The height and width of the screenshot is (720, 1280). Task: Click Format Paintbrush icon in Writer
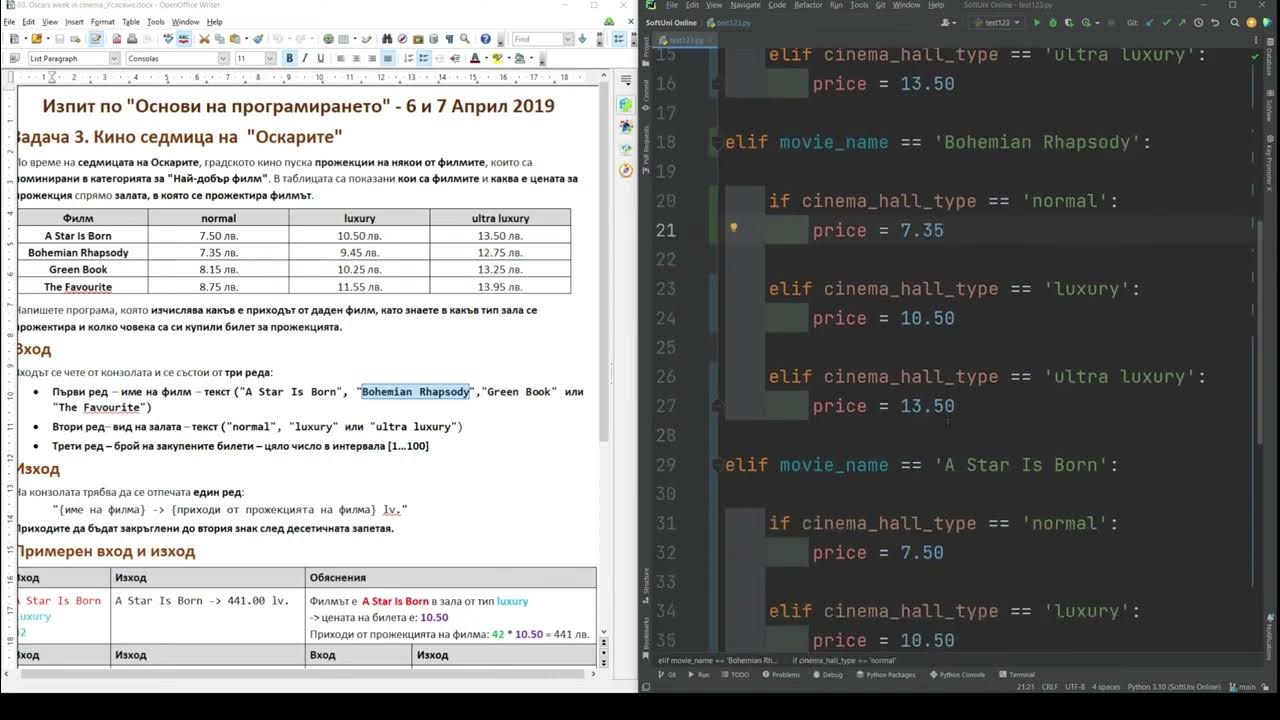pyautogui.click(x=258, y=39)
